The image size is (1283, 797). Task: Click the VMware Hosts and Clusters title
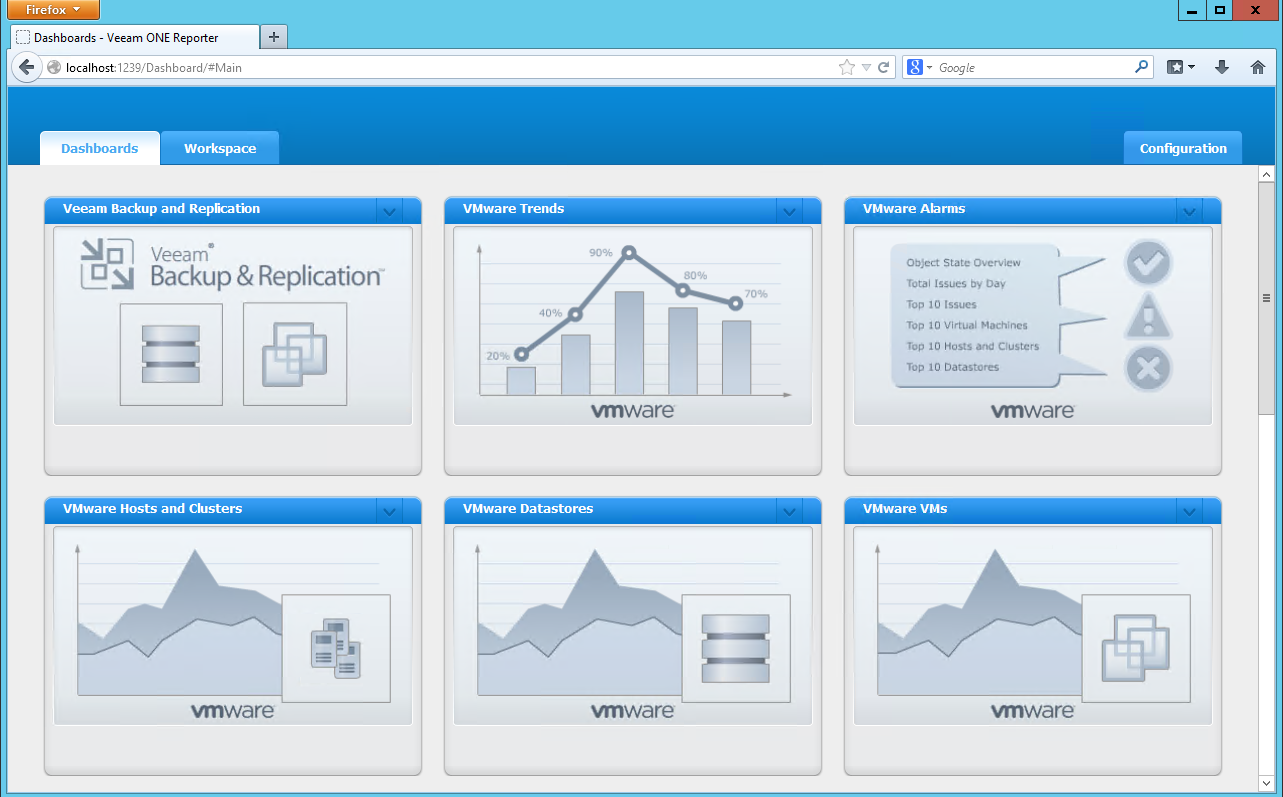(x=152, y=509)
